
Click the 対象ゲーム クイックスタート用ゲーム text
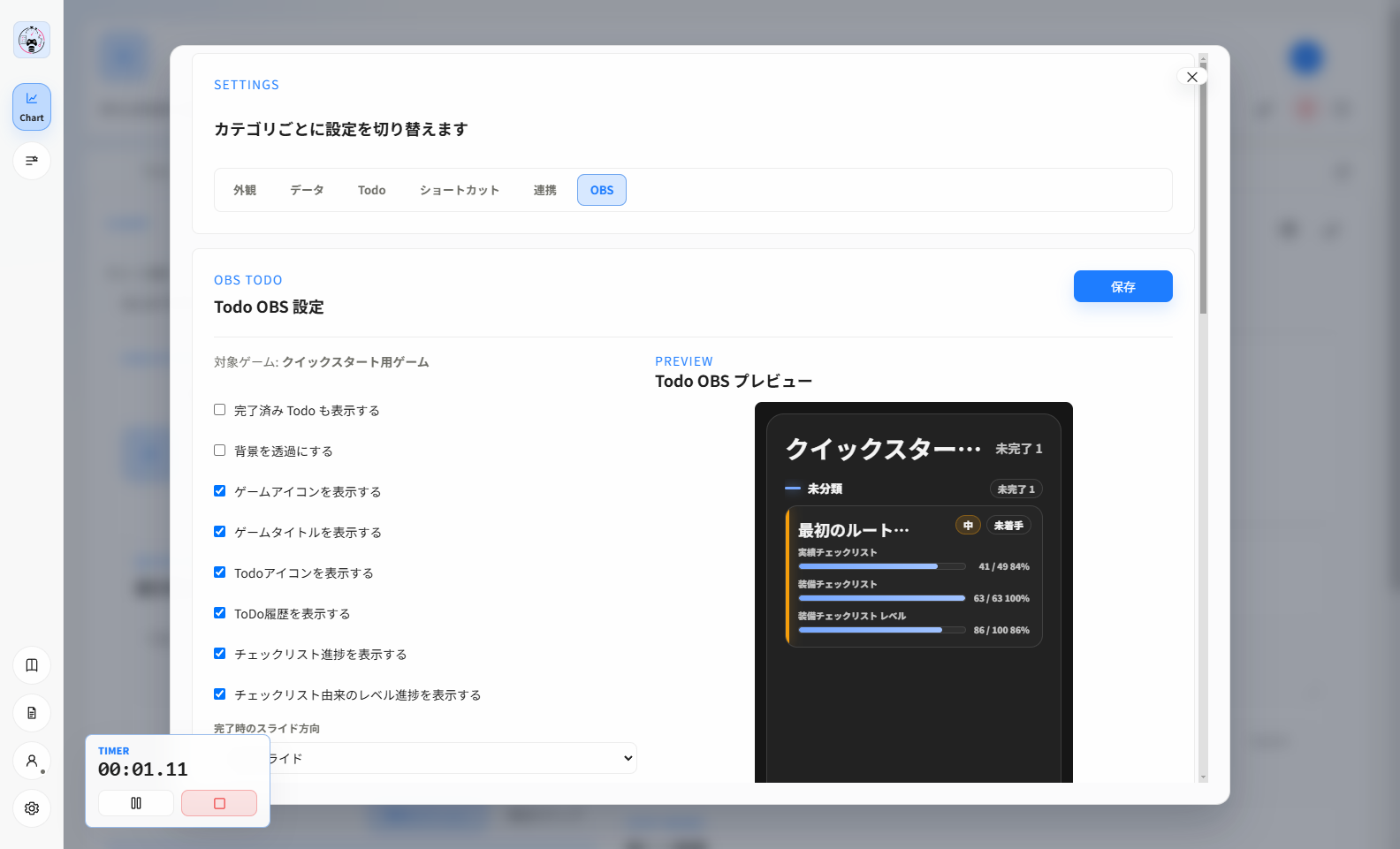pyautogui.click(x=322, y=362)
